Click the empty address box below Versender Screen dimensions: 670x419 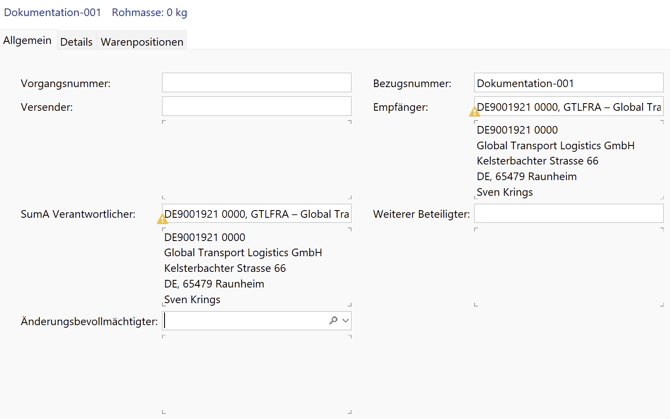256,160
